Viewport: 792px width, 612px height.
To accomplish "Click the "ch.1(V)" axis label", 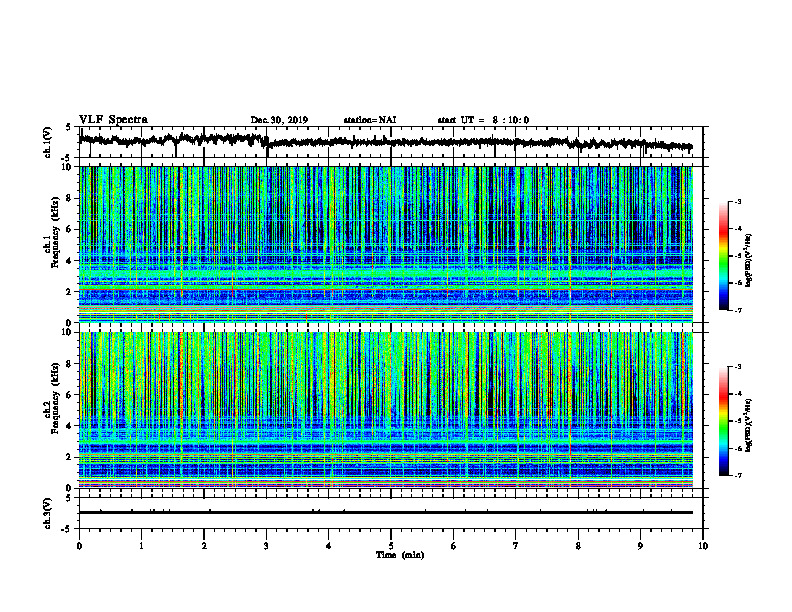I will (48, 142).
